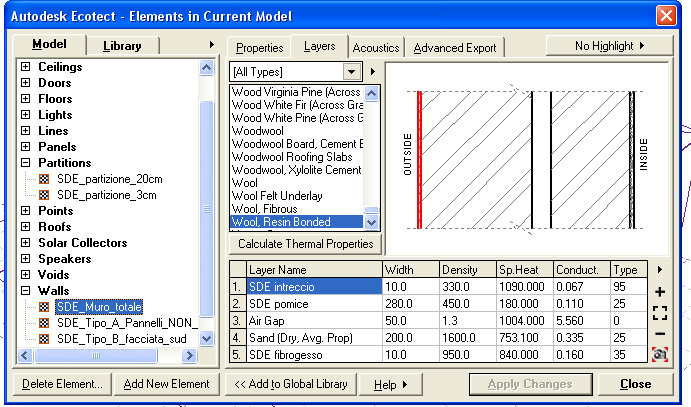Select Wood Virginia Pine material
Viewport: 691px width, 407px height.
(297, 92)
